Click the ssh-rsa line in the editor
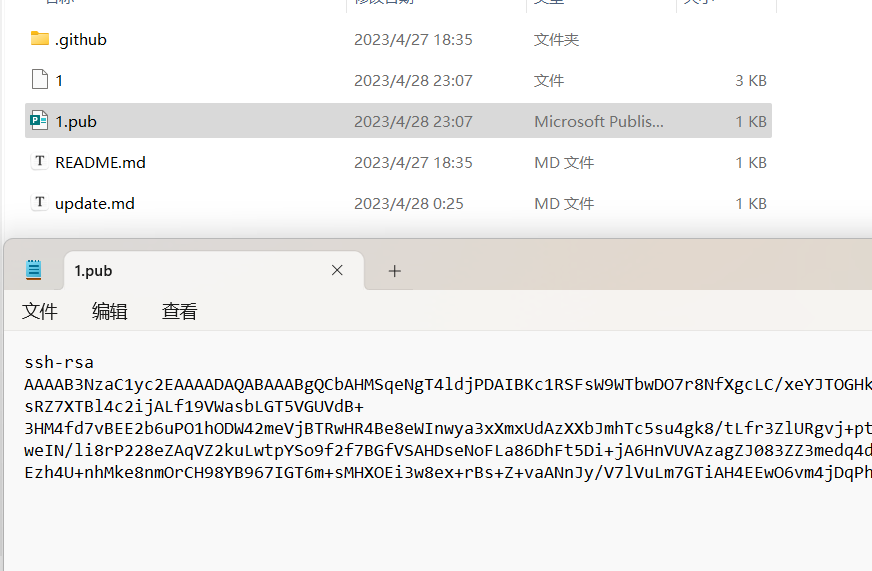 (59, 362)
